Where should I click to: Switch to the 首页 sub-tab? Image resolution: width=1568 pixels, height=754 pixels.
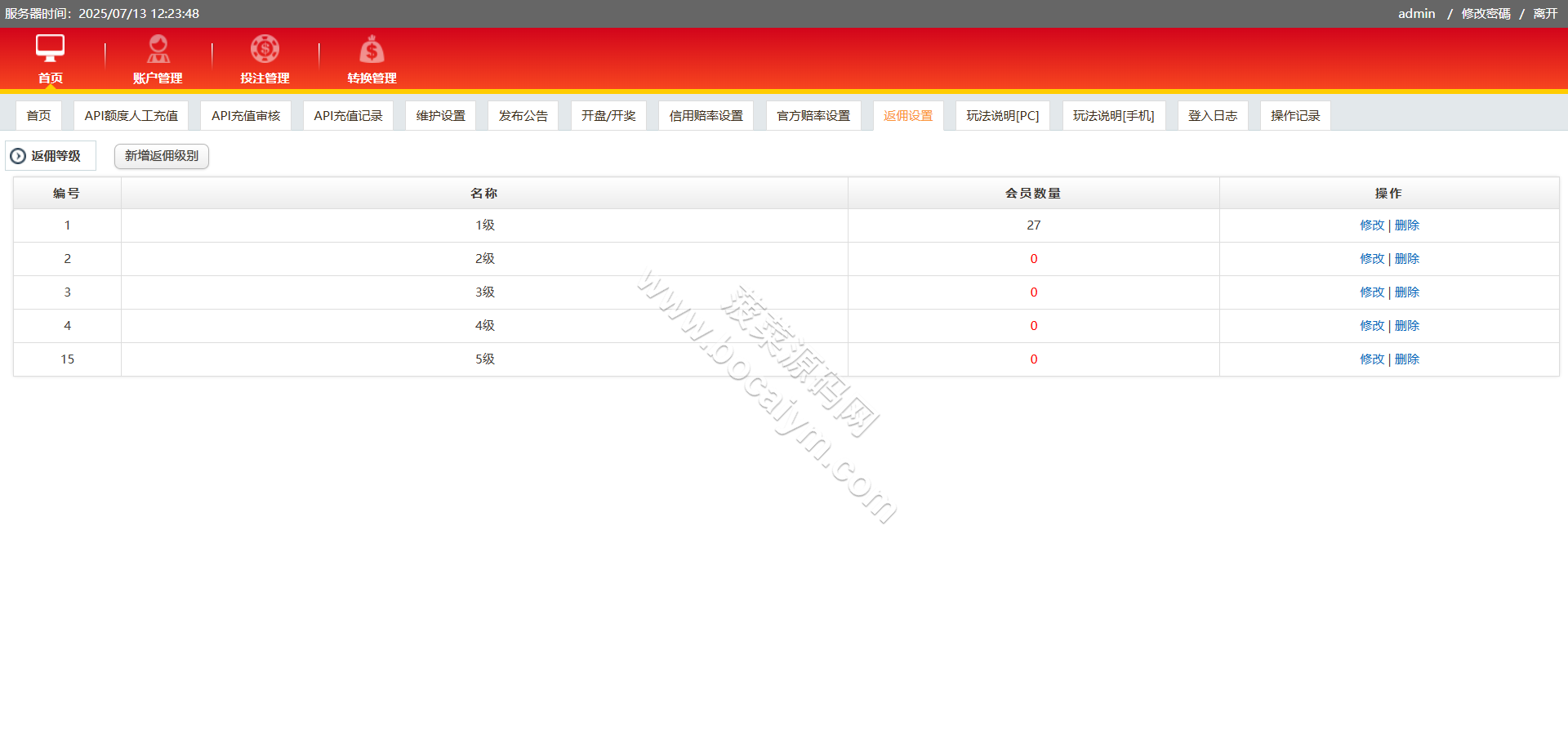coord(38,116)
